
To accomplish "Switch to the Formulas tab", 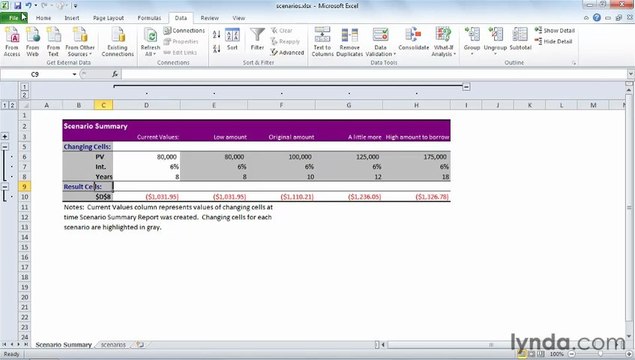I will (x=149, y=18).
